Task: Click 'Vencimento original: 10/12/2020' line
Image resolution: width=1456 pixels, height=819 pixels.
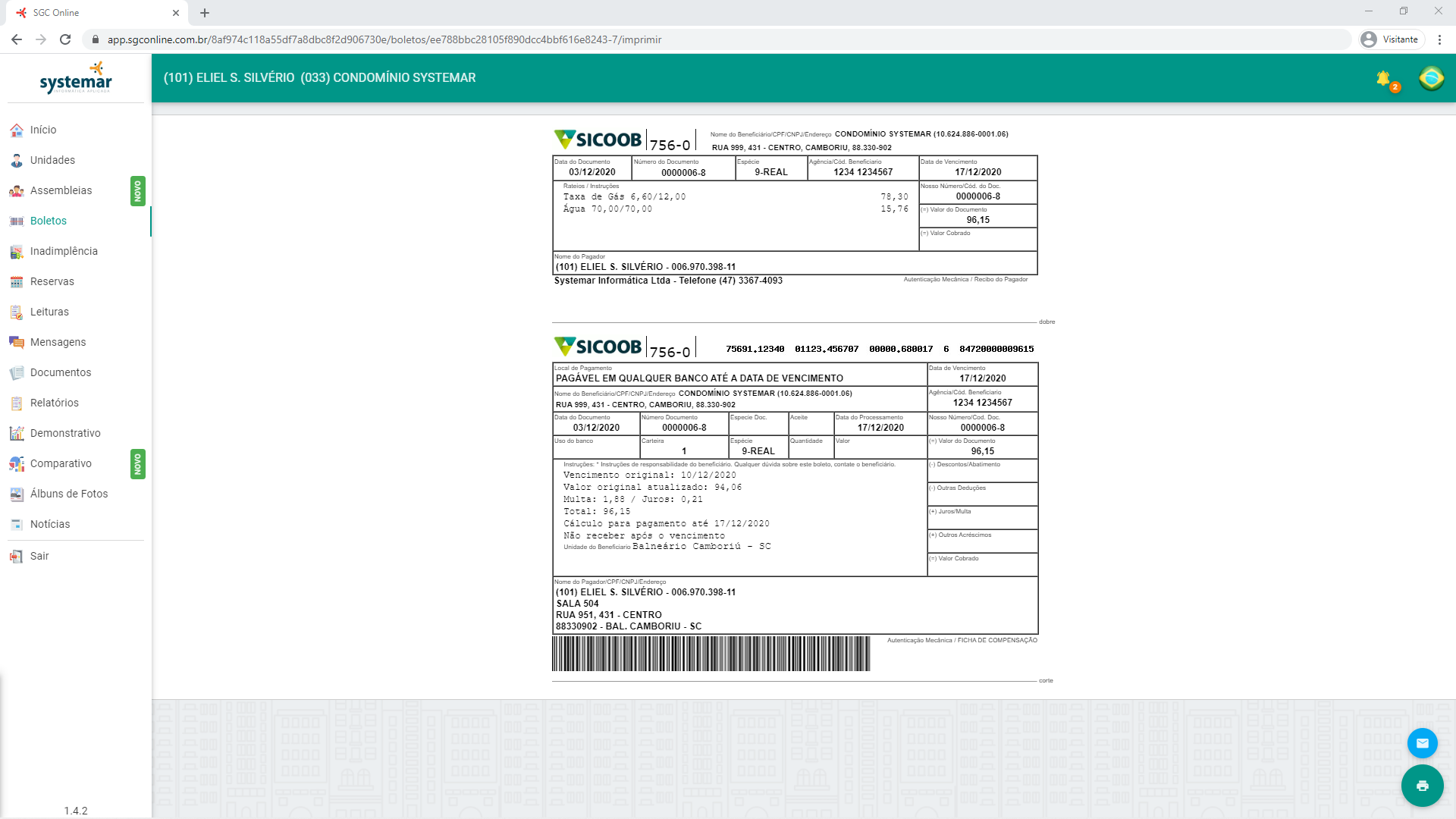Action: tap(650, 475)
